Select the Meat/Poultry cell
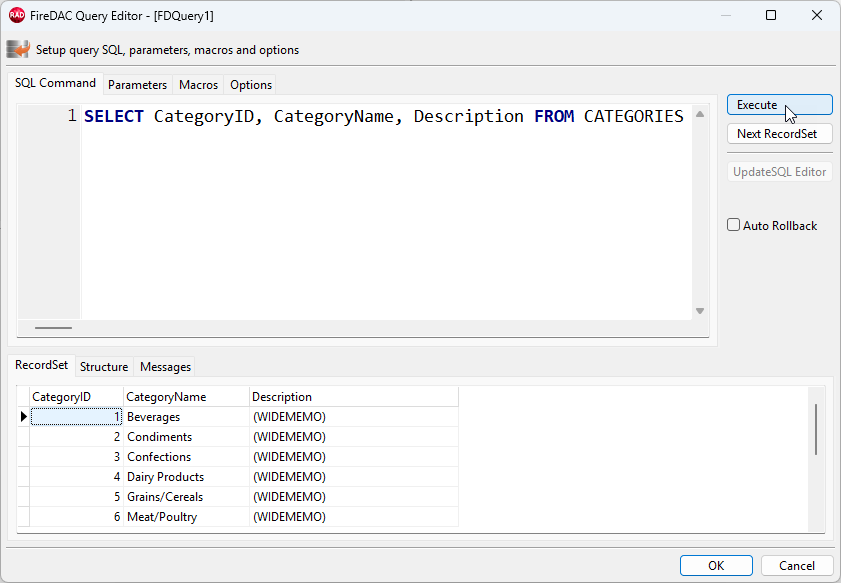 pyautogui.click(x=186, y=516)
